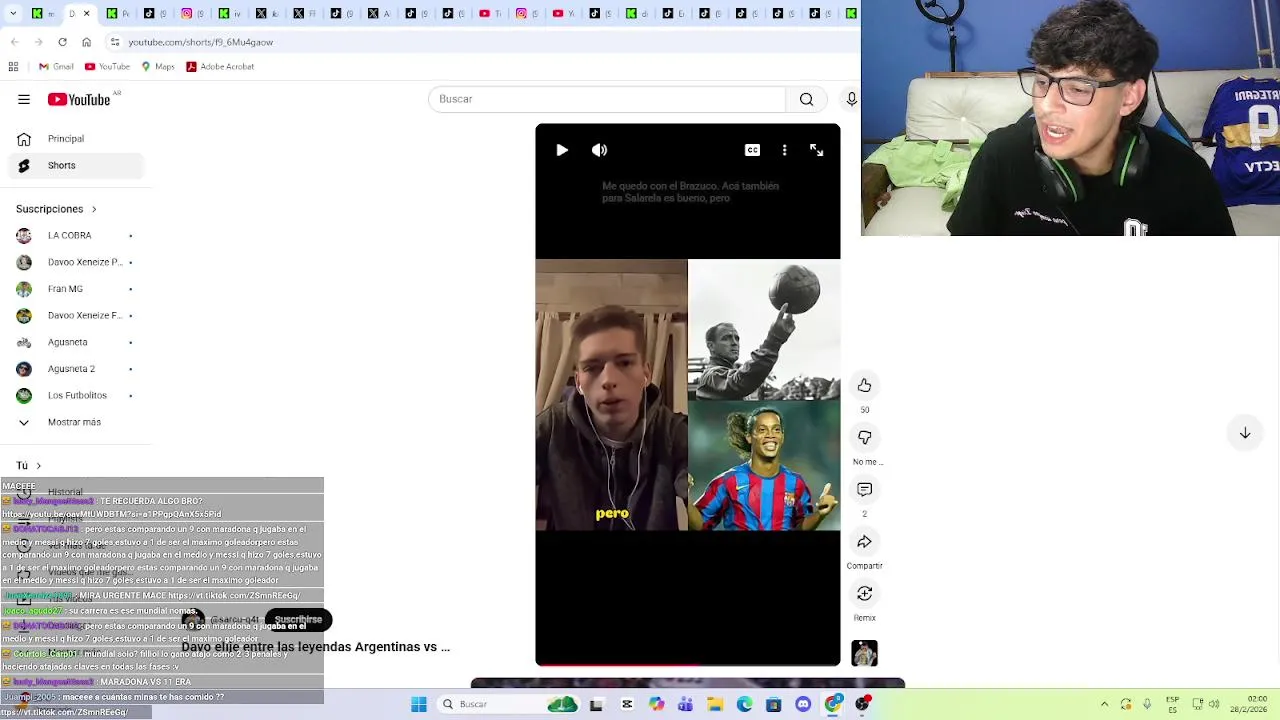The image size is (1280, 720).
Task: Open File Explorer from taskbar
Action: pyautogui.click(x=715, y=704)
